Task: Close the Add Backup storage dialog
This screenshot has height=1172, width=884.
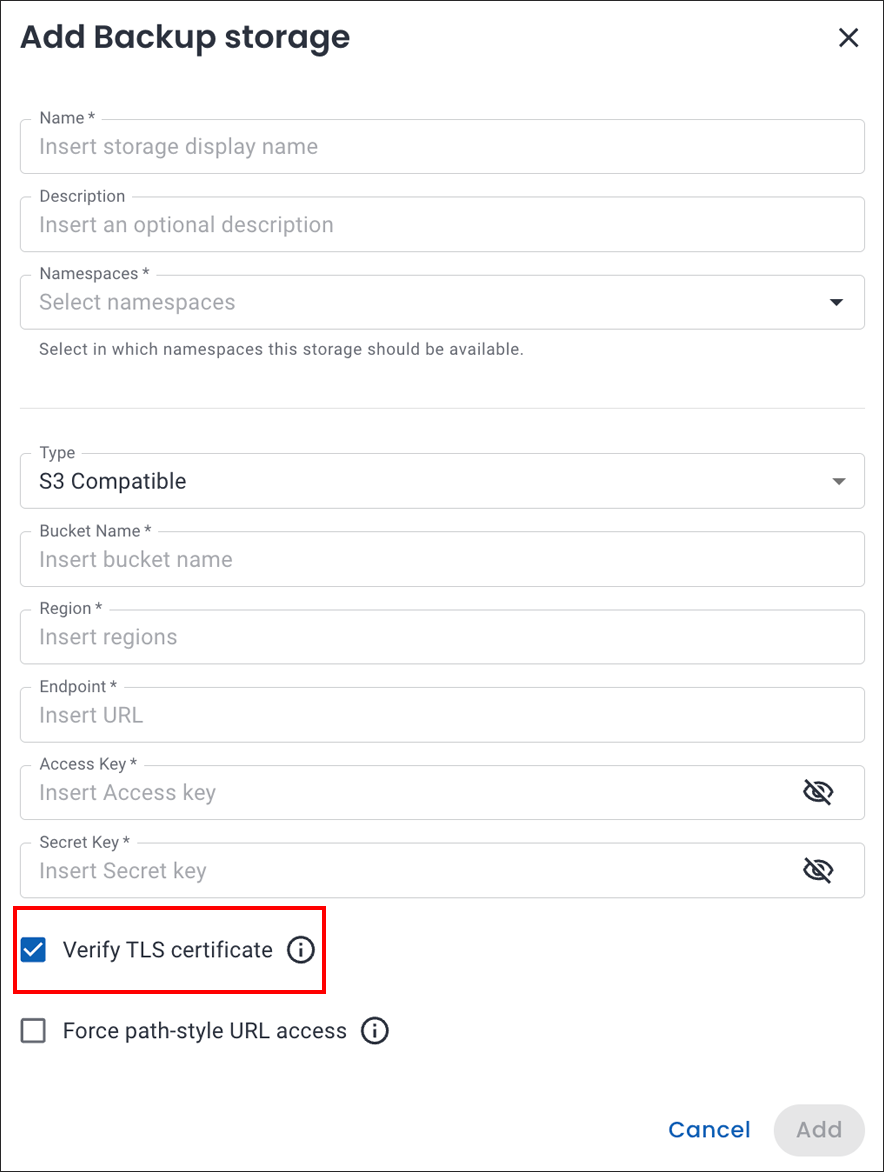Action: (x=848, y=38)
